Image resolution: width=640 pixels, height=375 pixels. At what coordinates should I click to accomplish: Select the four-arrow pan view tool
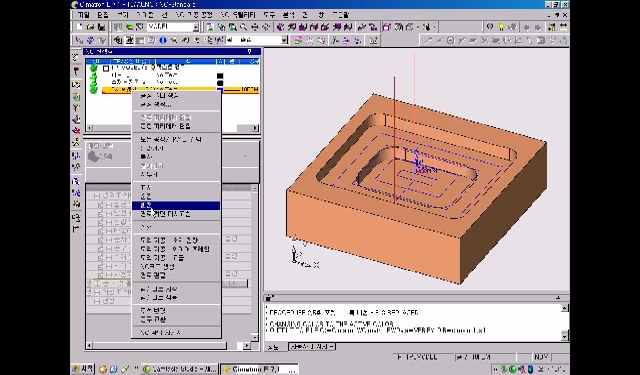tap(255, 27)
